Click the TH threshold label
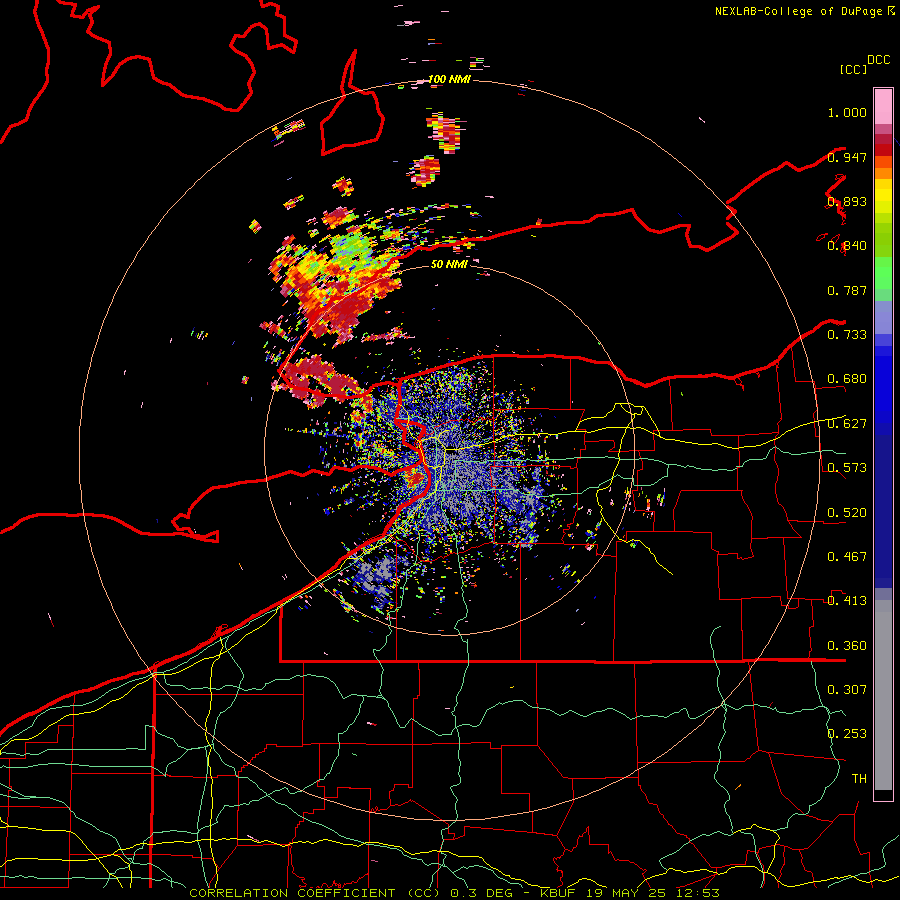The width and height of the screenshot is (900, 900). click(x=859, y=779)
